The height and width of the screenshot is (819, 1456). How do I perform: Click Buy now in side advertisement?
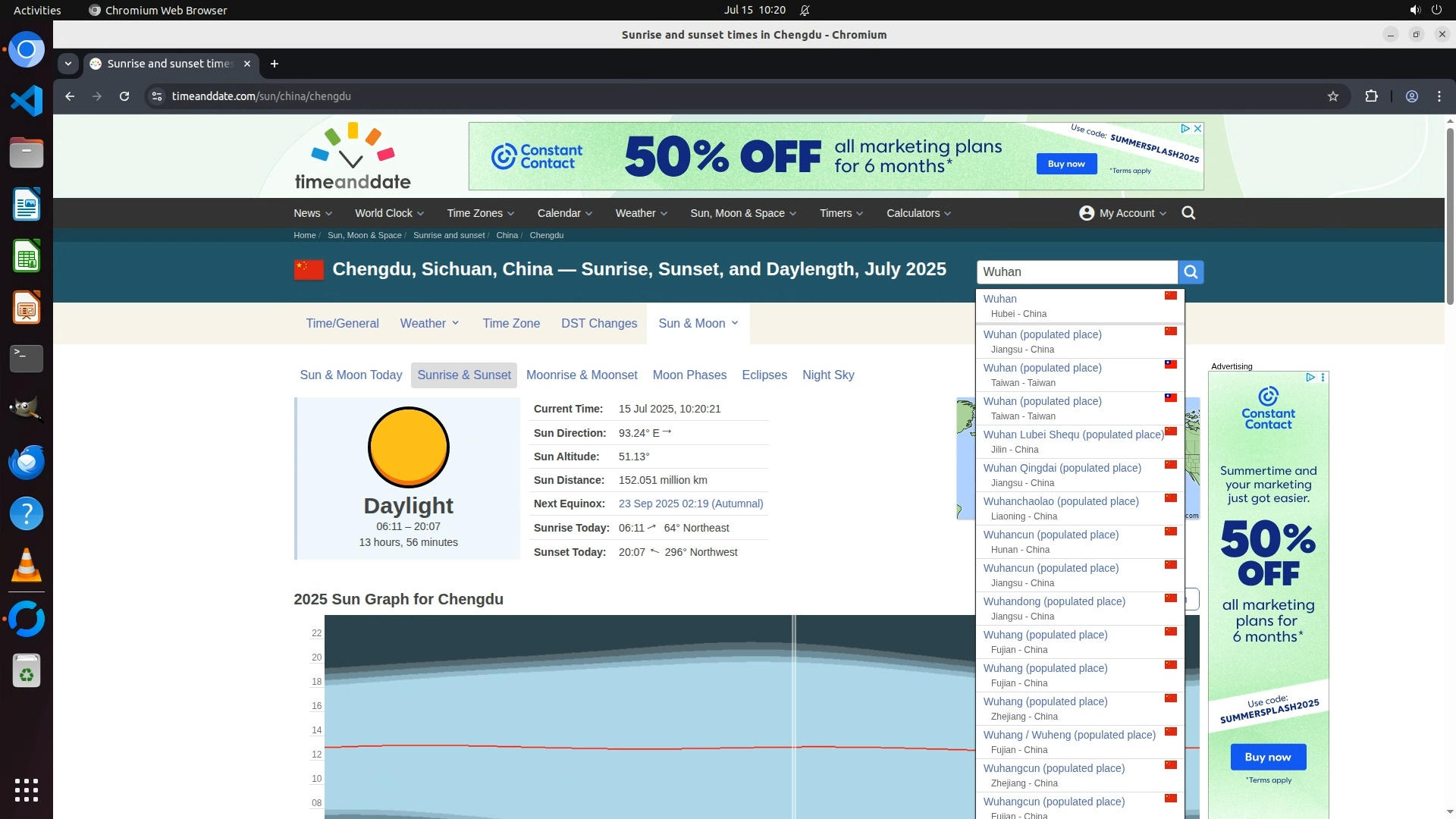click(x=1267, y=757)
